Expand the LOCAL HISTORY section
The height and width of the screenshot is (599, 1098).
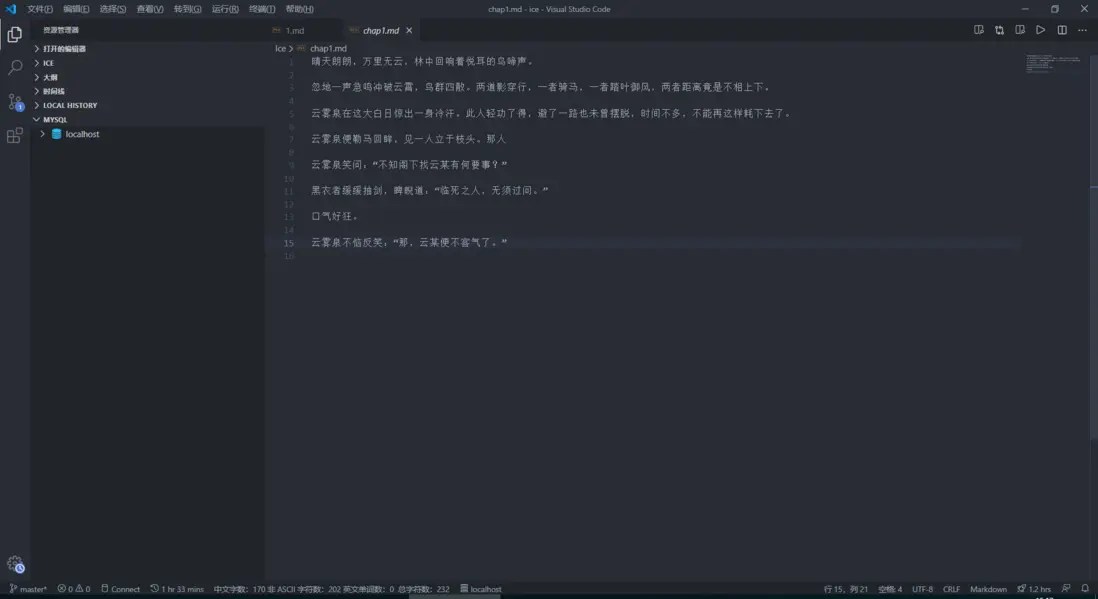[69, 105]
